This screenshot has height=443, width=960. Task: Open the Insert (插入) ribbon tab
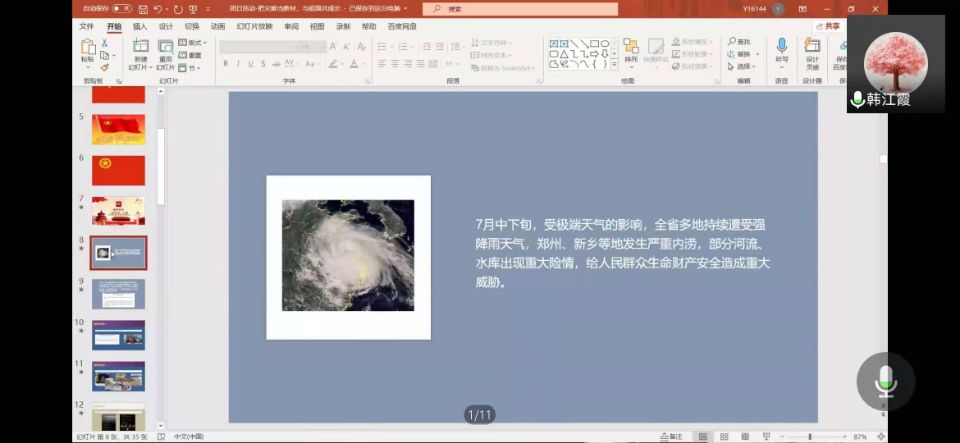[x=140, y=27]
